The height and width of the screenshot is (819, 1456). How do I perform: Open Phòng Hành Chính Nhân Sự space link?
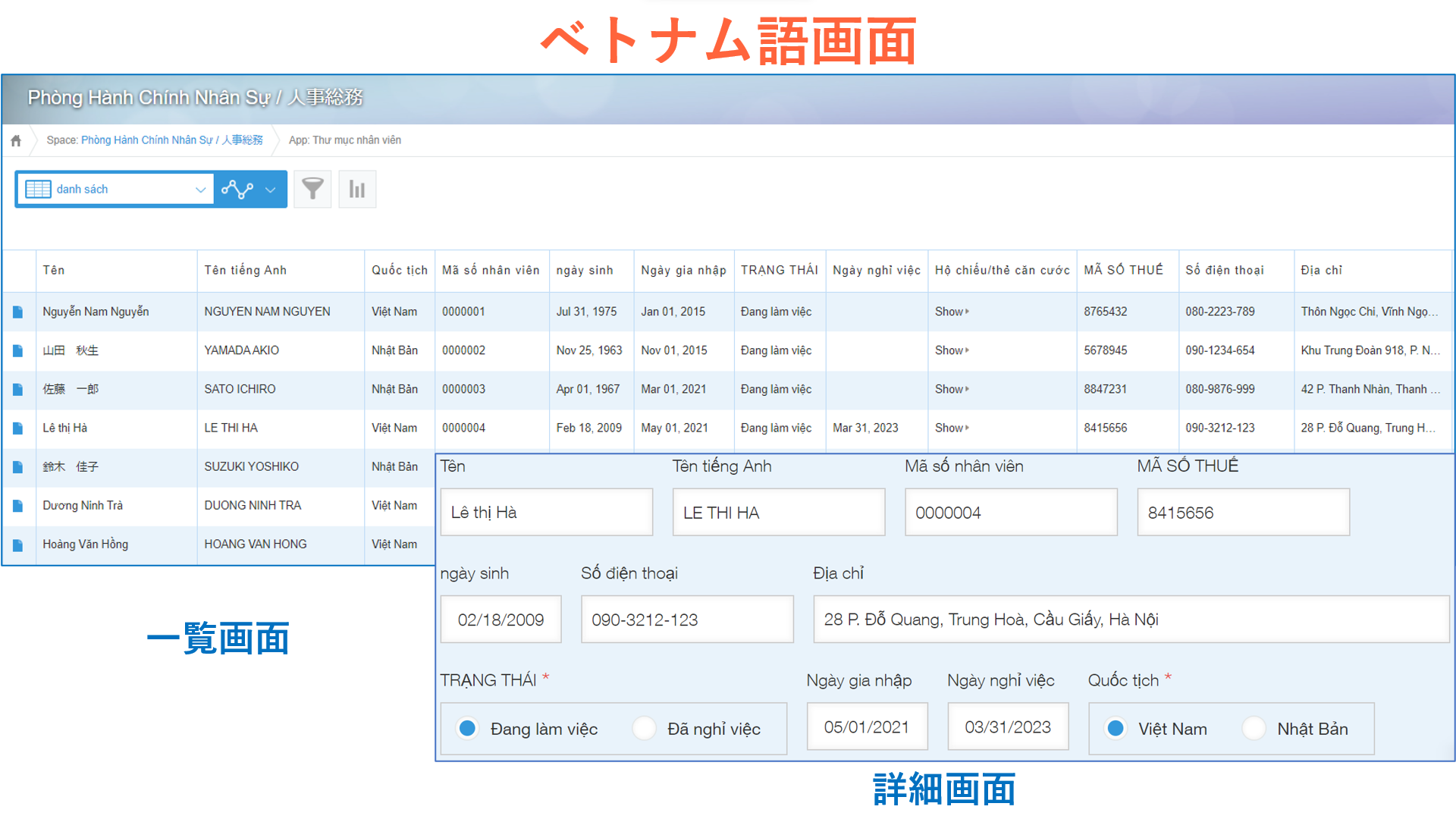pos(172,140)
